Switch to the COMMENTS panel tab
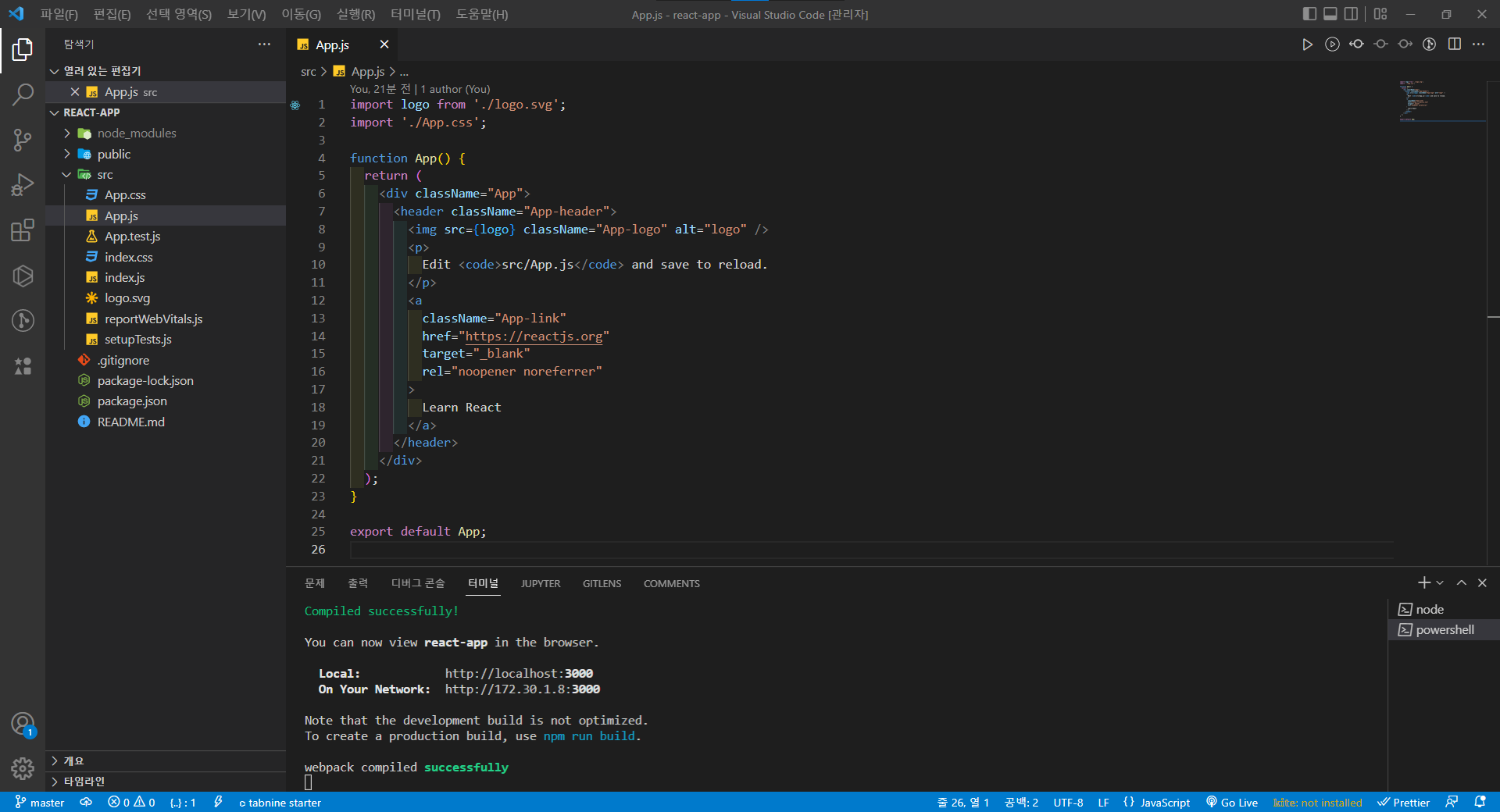 (x=672, y=583)
